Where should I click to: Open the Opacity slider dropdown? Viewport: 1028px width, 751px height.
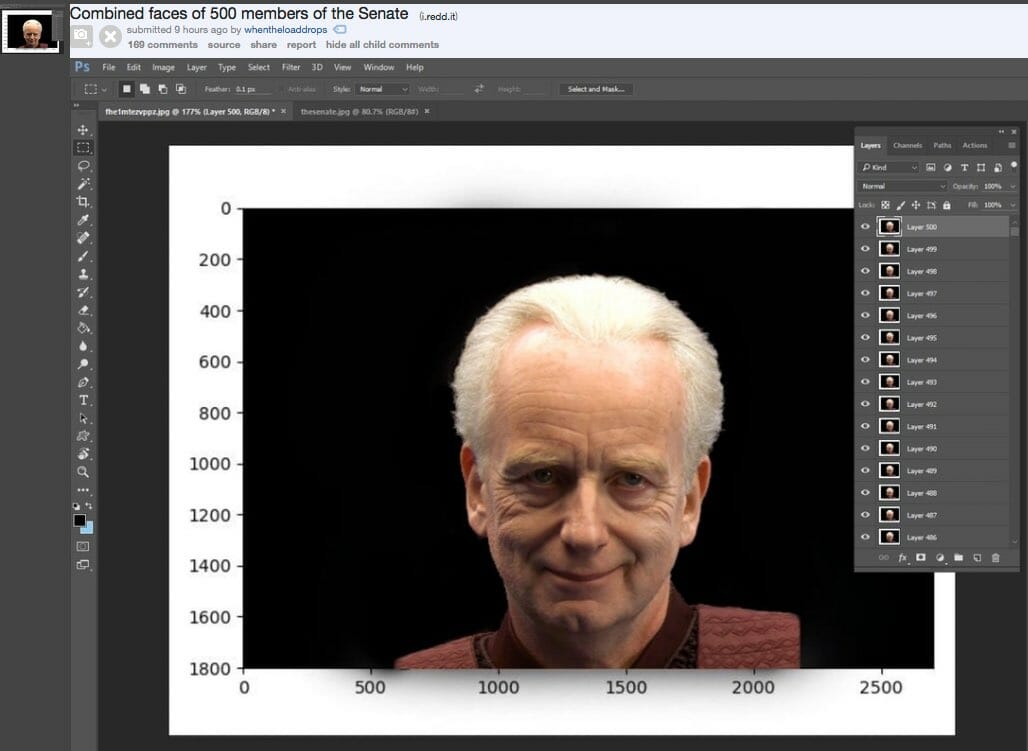click(x=1013, y=186)
